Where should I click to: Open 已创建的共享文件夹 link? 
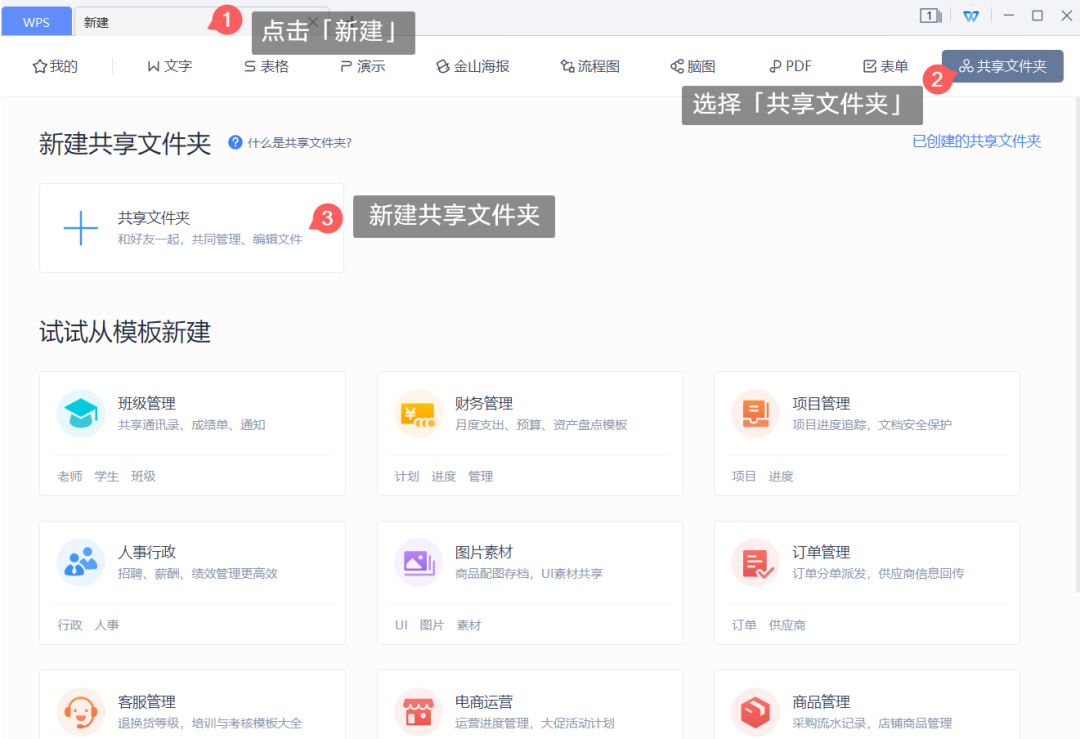977,141
